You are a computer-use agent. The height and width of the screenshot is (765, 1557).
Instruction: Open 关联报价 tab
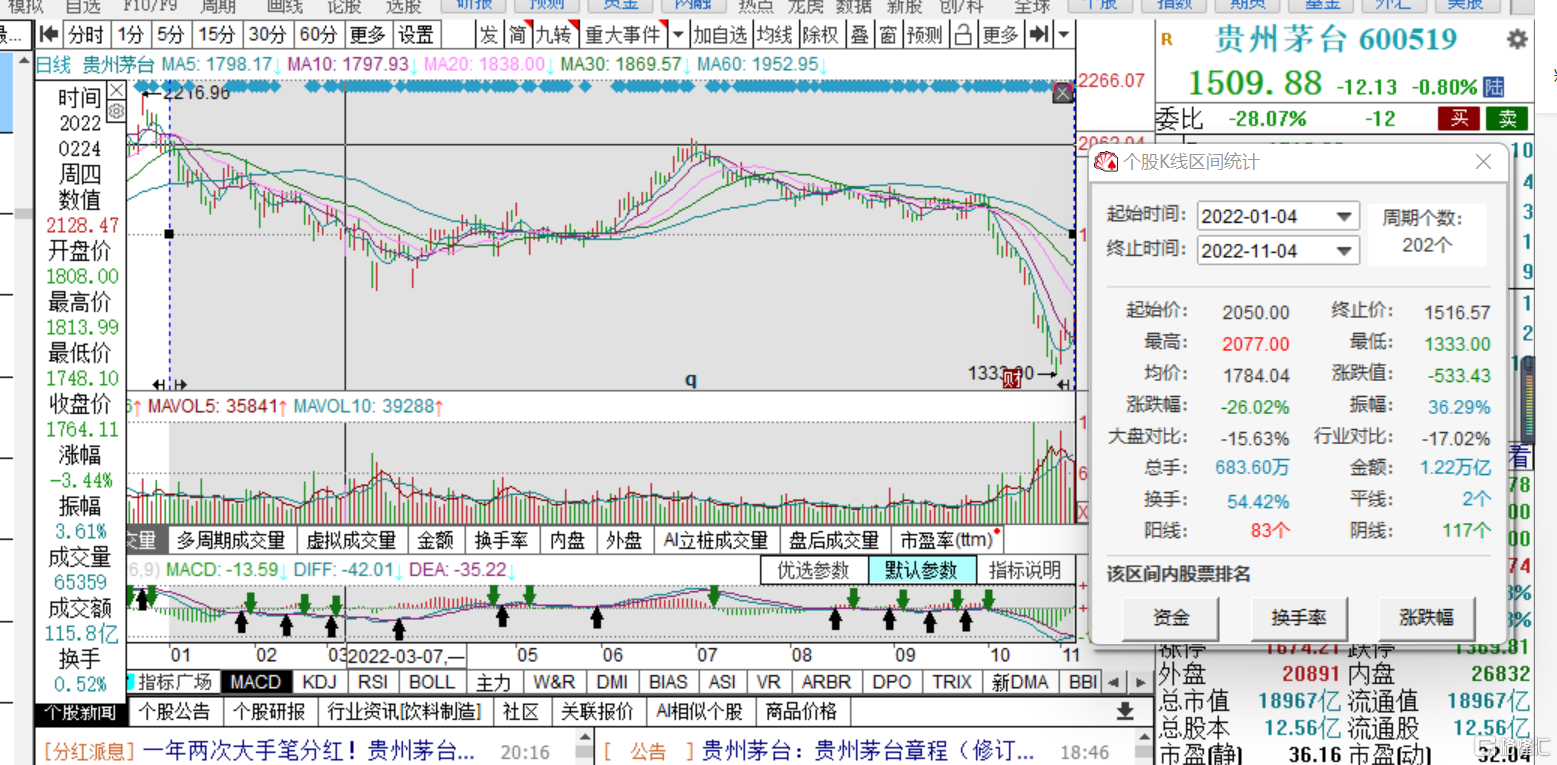(597, 711)
